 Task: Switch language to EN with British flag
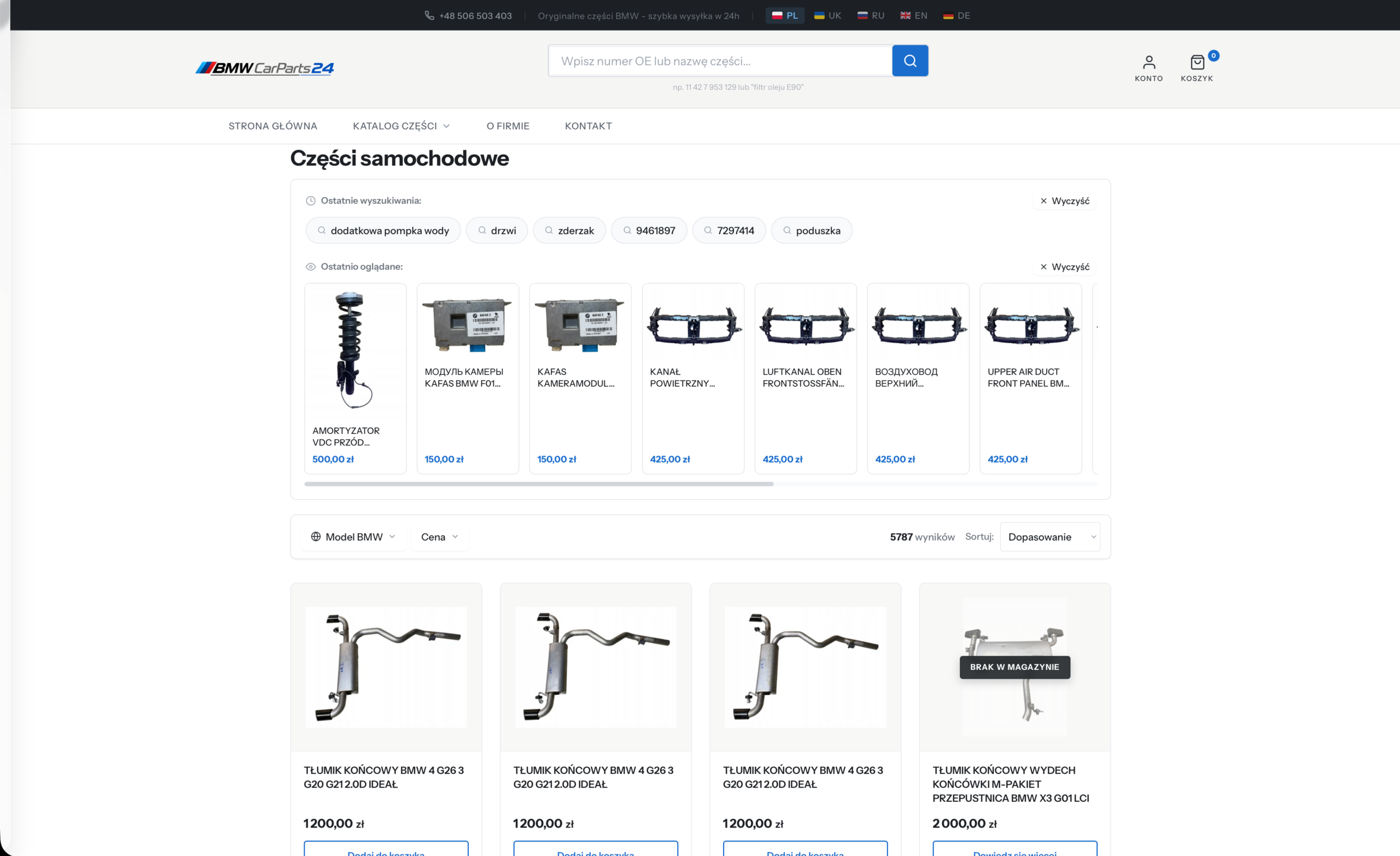[914, 15]
